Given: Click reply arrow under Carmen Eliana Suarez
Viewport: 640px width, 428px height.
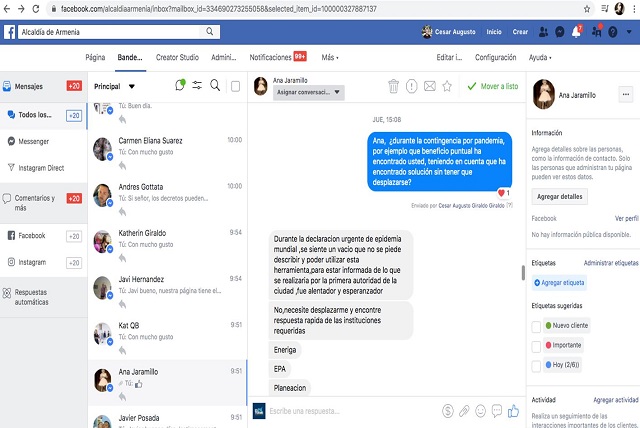Looking at the screenshot, I should click(x=122, y=165).
